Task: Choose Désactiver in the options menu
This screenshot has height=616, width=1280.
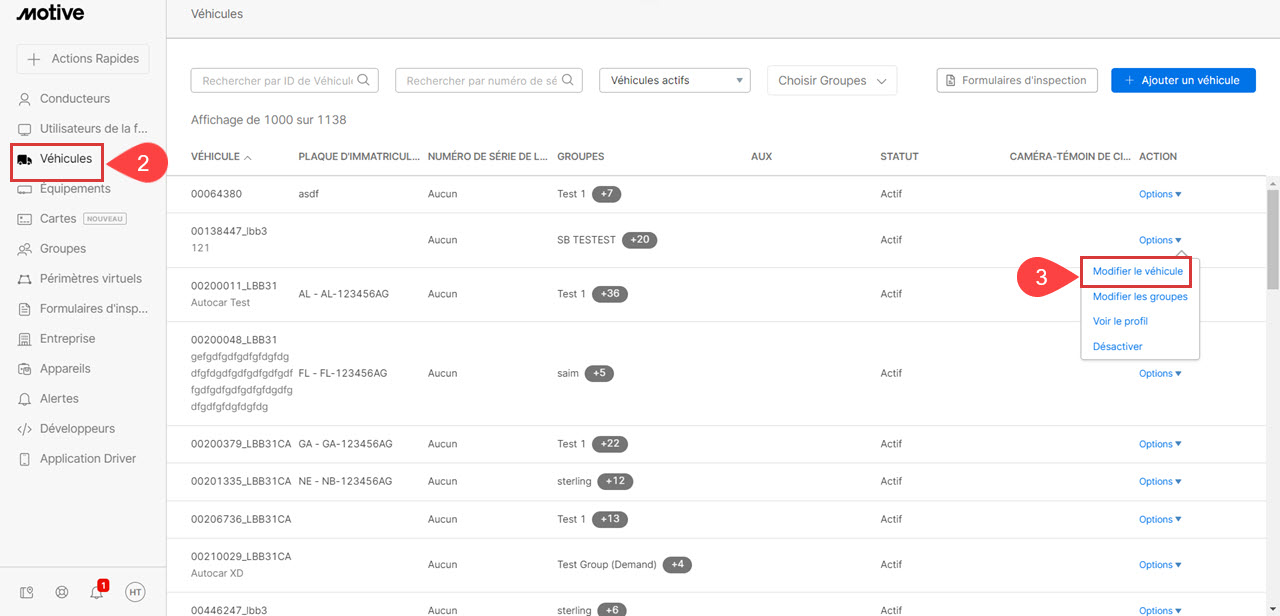Action: [x=1117, y=346]
